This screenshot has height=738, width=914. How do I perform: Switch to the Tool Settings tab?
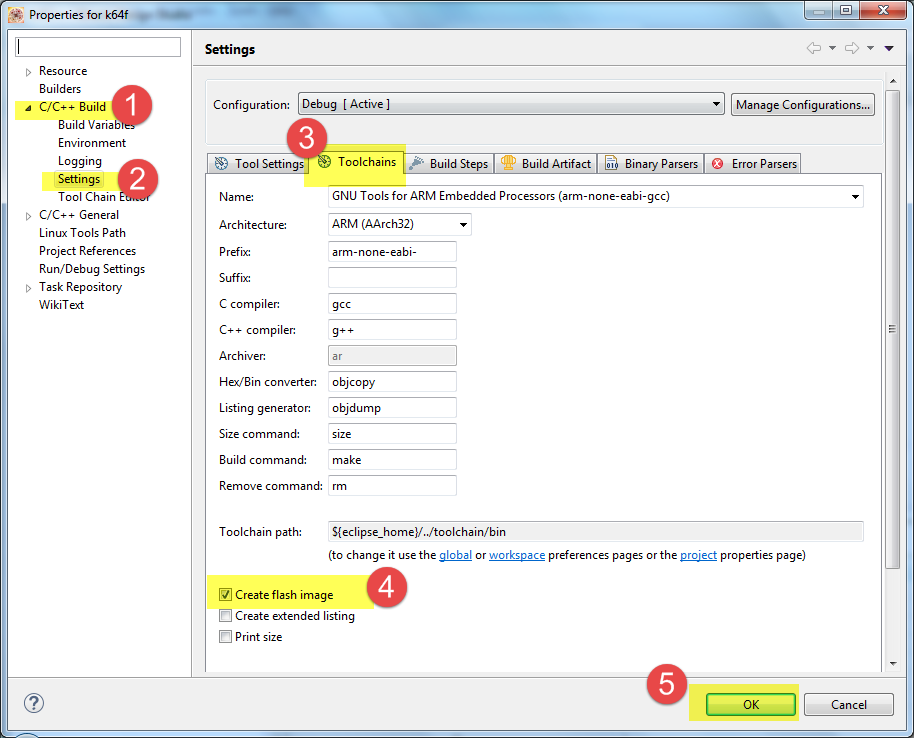258,164
